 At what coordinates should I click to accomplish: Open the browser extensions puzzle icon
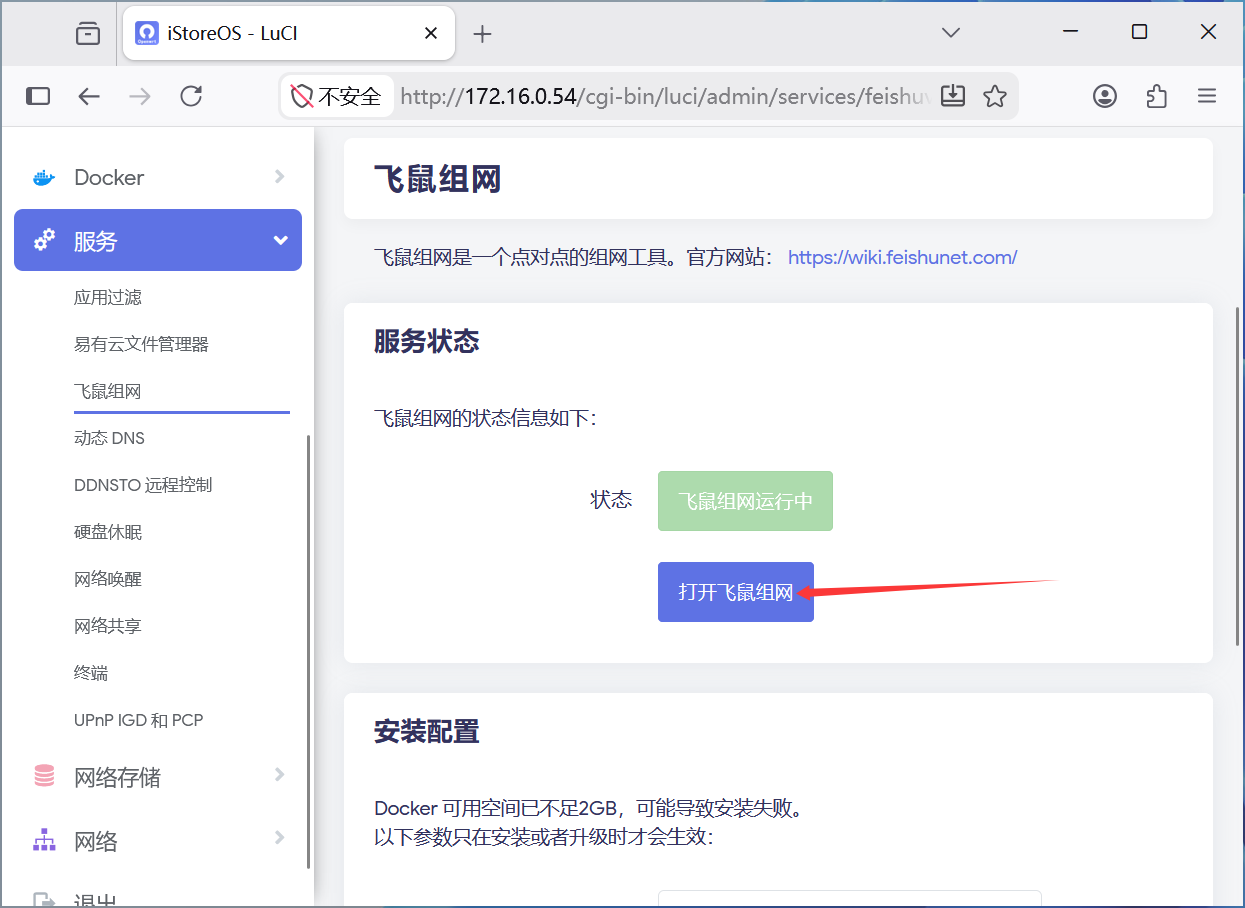click(x=1156, y=96)
